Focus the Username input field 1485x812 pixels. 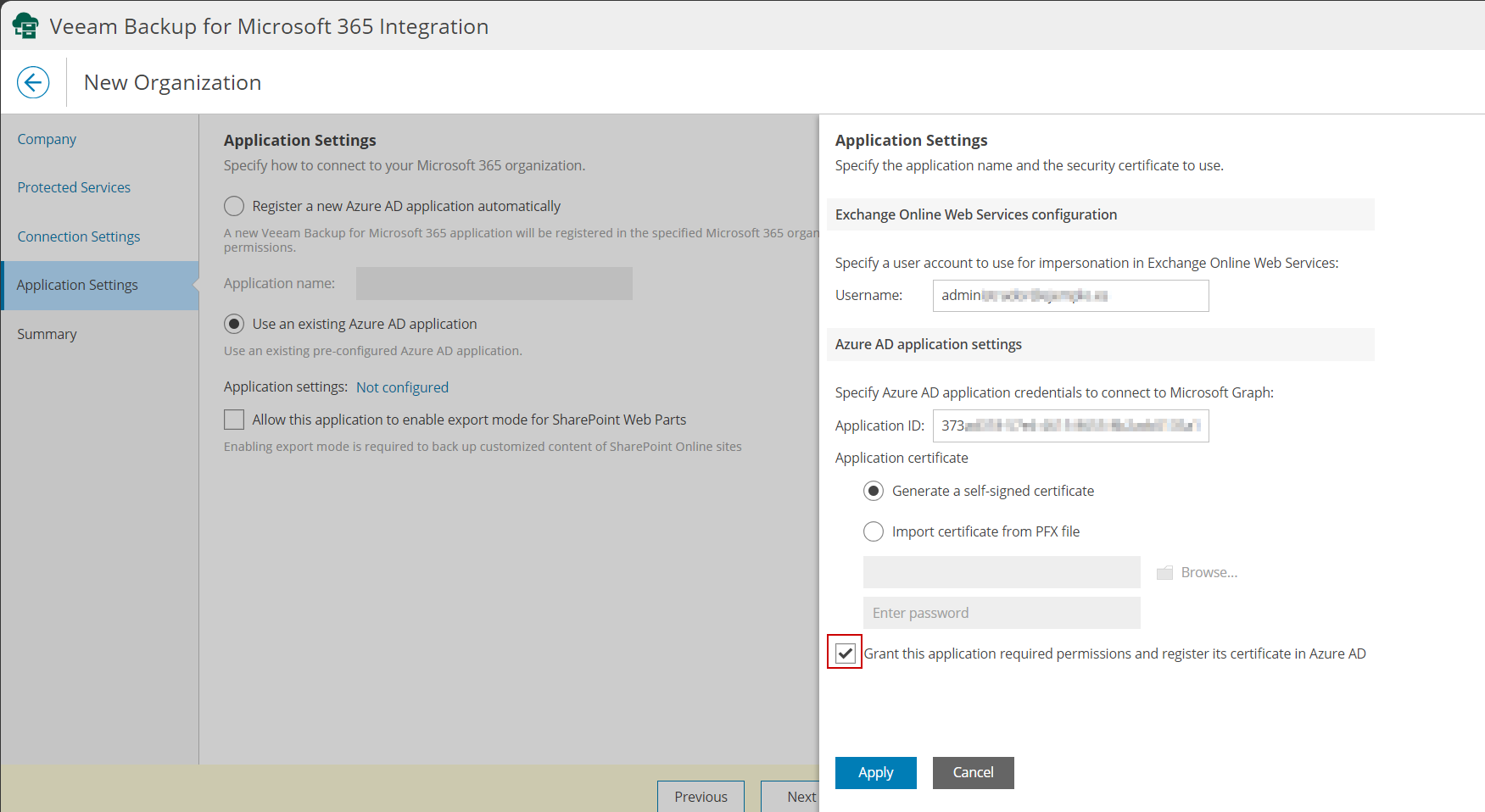pos(1070,295)
